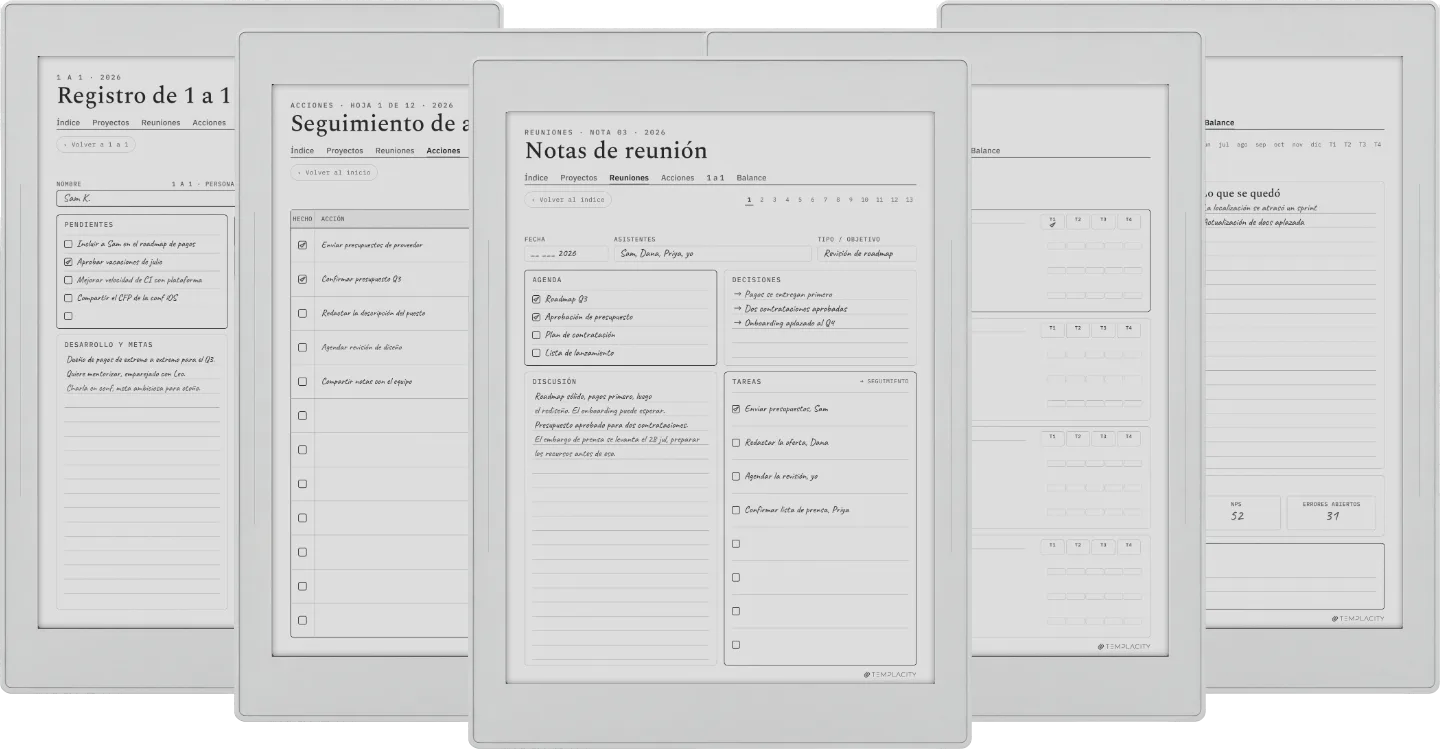Check Compartir notas con el equipo
This screenshot has width=1440, height=750.
(x=302, y=381)
